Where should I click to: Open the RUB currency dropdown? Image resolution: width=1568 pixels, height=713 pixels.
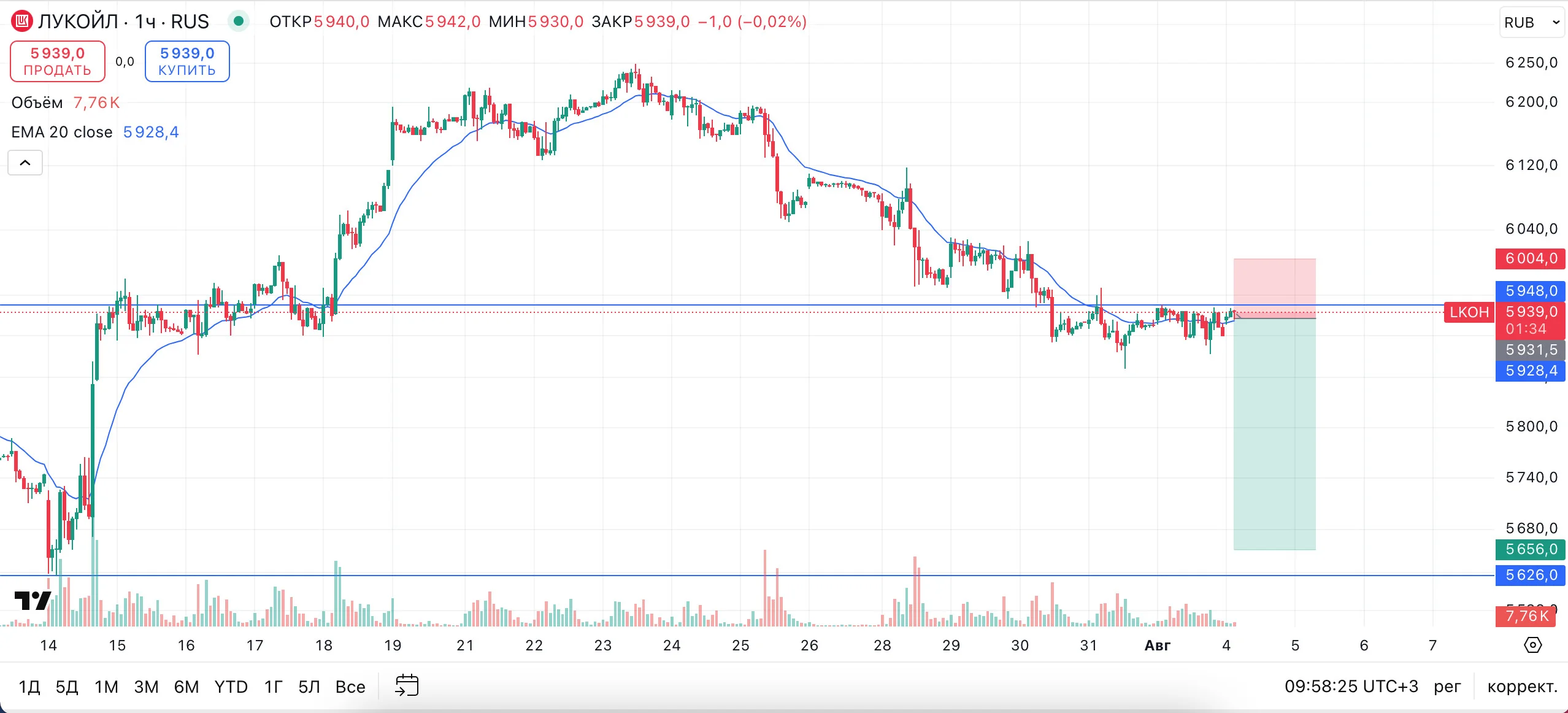(x=1531, y=22)
